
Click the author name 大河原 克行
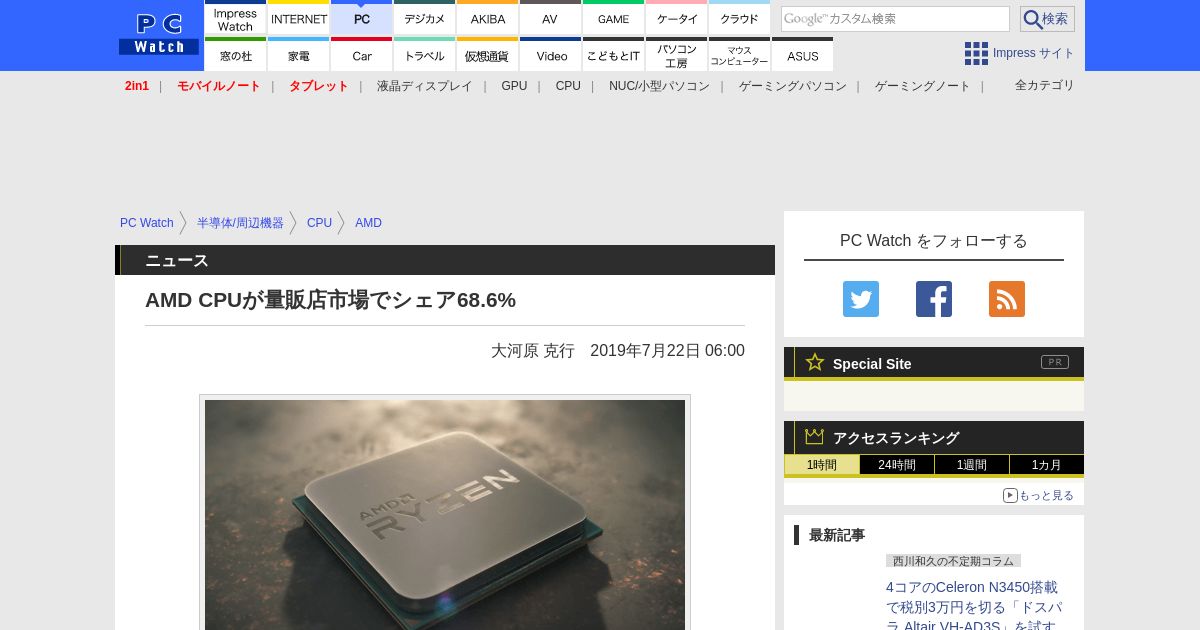(532, 351)
